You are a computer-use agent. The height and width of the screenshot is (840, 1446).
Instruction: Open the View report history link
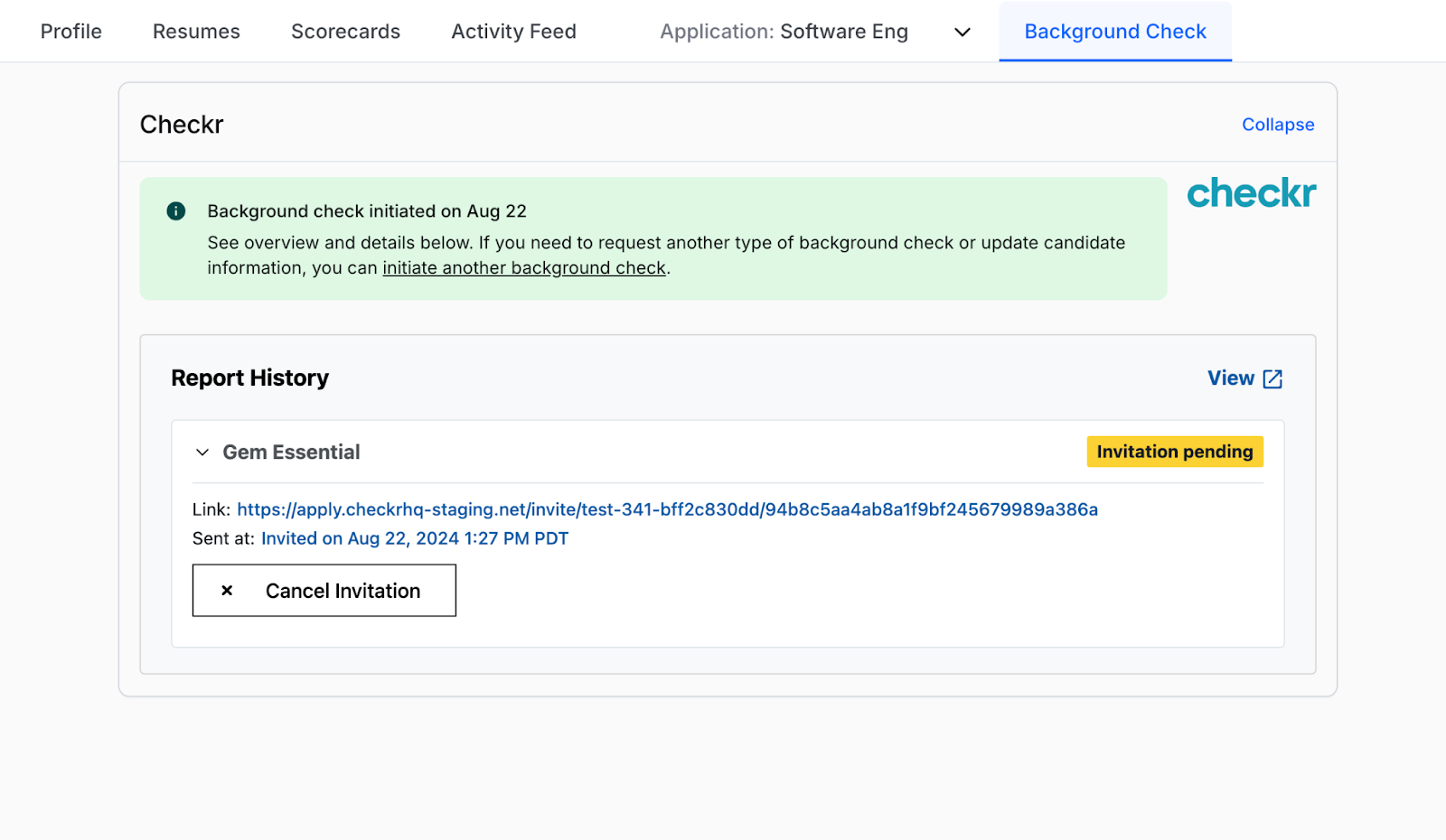pyautogui.click(x=1245, y=378)
